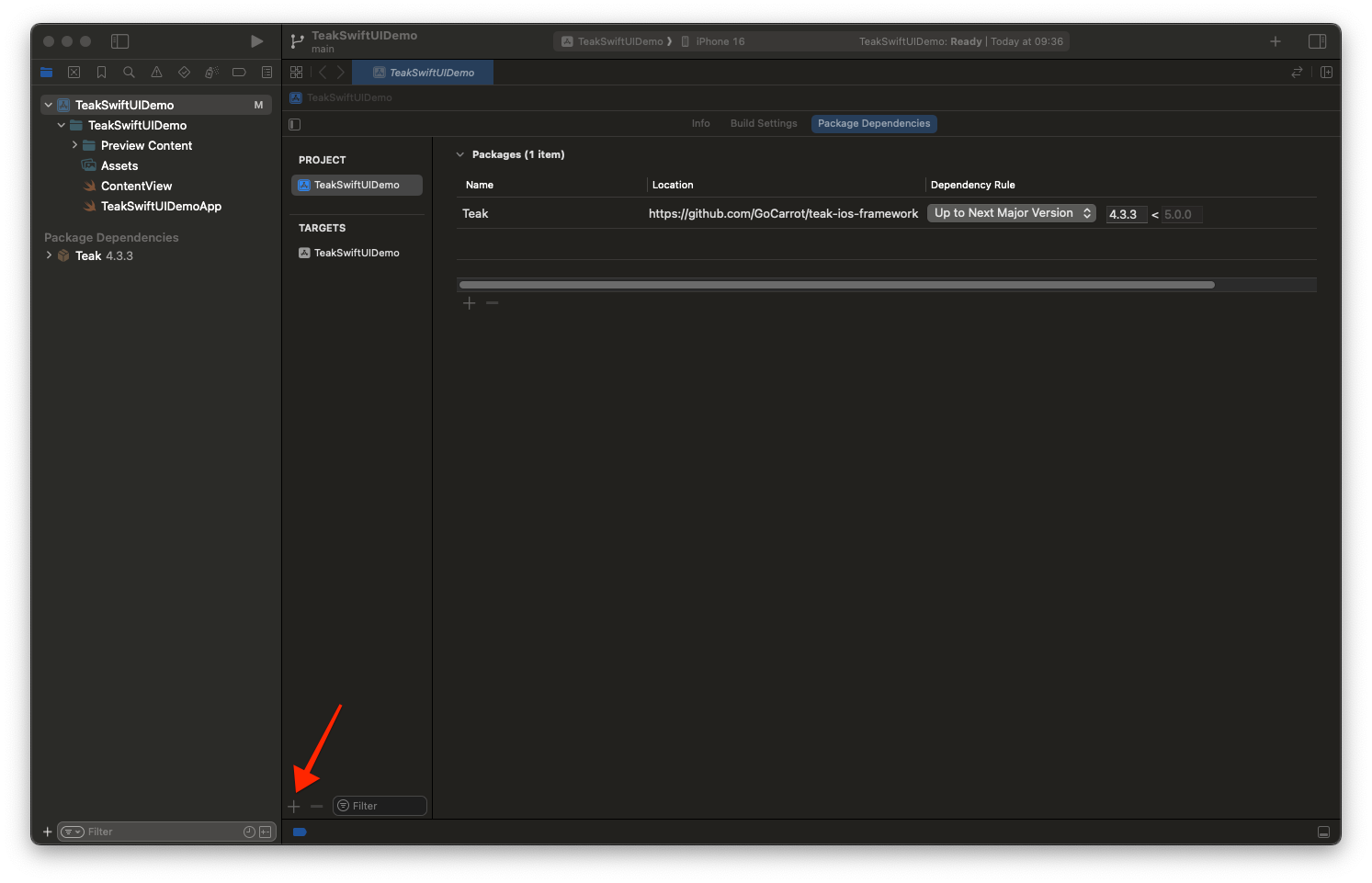The height and width of the screenshot is (883, 1372).
Task: Switch to the Build Settings tab
Action: pyautogui.click(x=764, y=124)
